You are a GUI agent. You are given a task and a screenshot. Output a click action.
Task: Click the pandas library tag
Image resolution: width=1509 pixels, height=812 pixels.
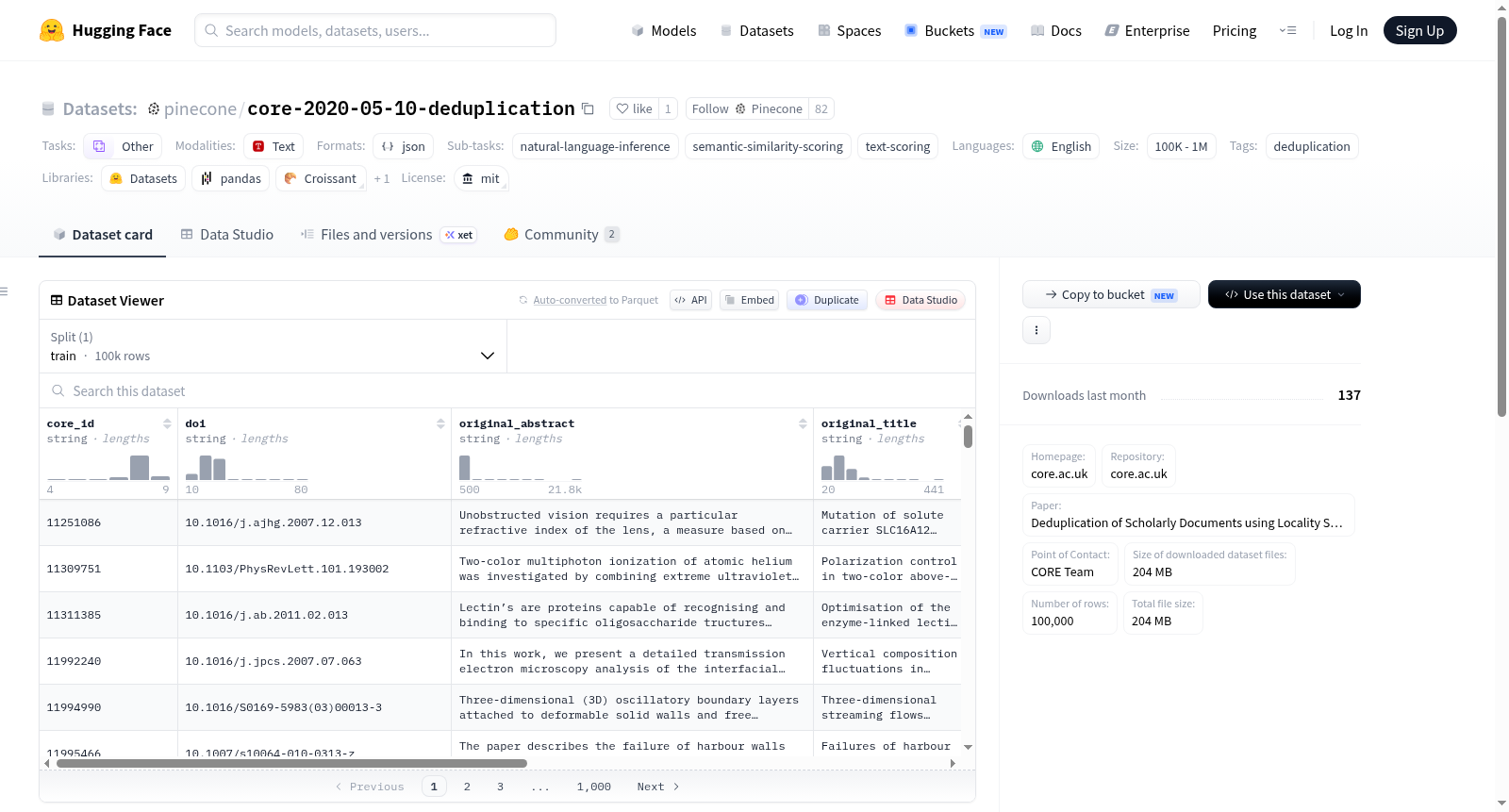pos(231,178)
